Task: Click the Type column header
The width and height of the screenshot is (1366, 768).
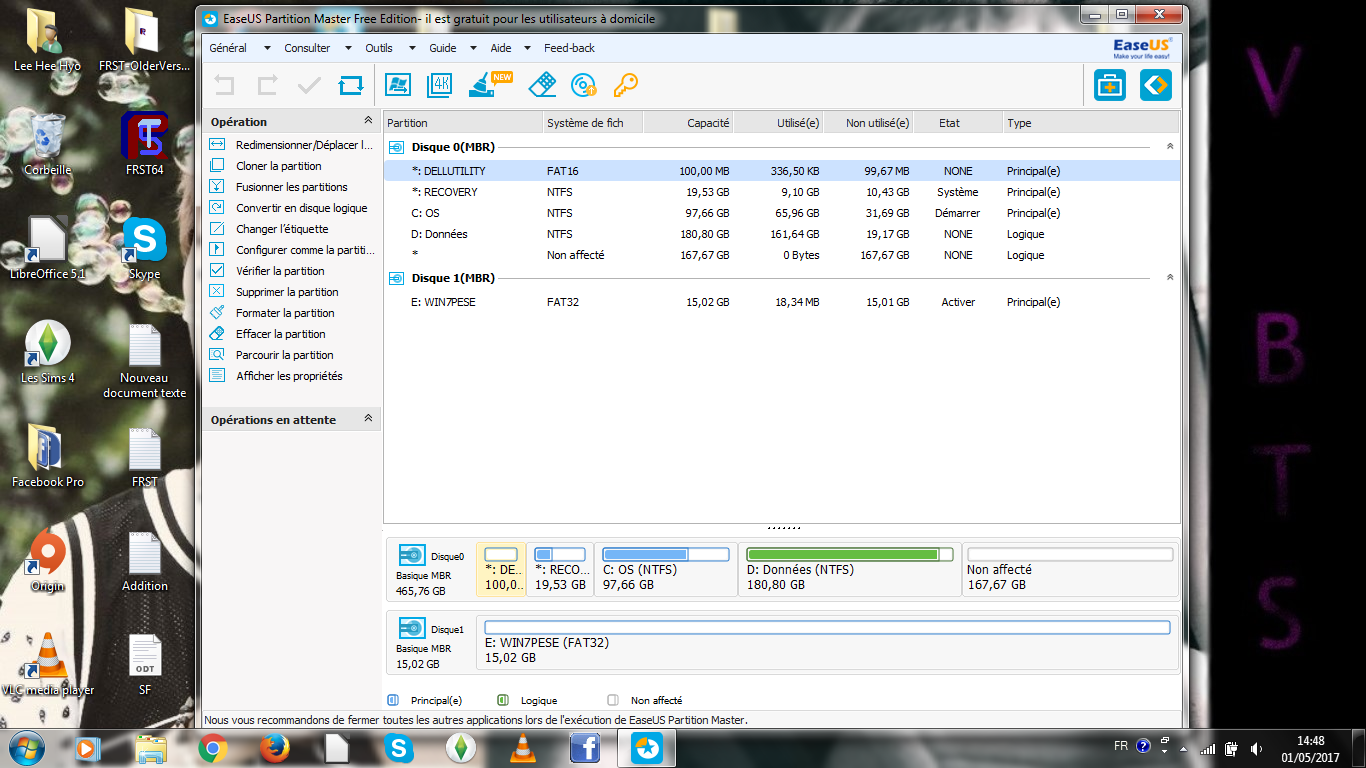Action: coord(1091,123)
